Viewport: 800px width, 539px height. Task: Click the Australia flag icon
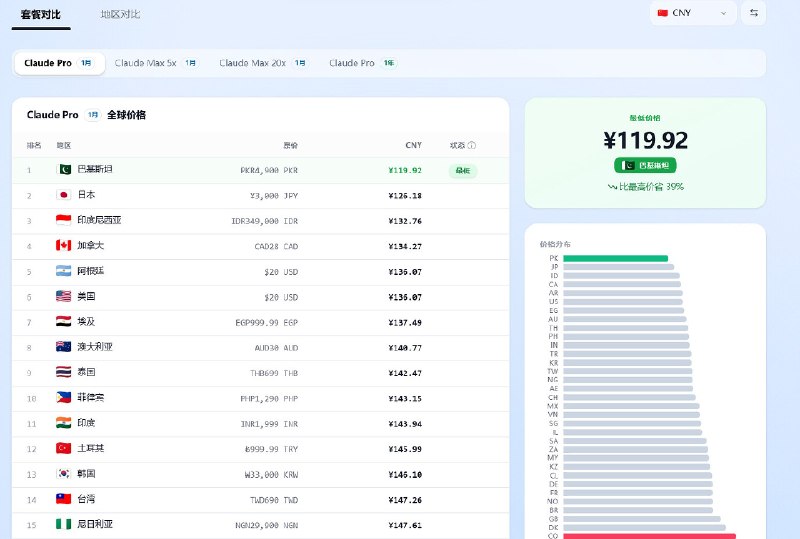(63, 347)
